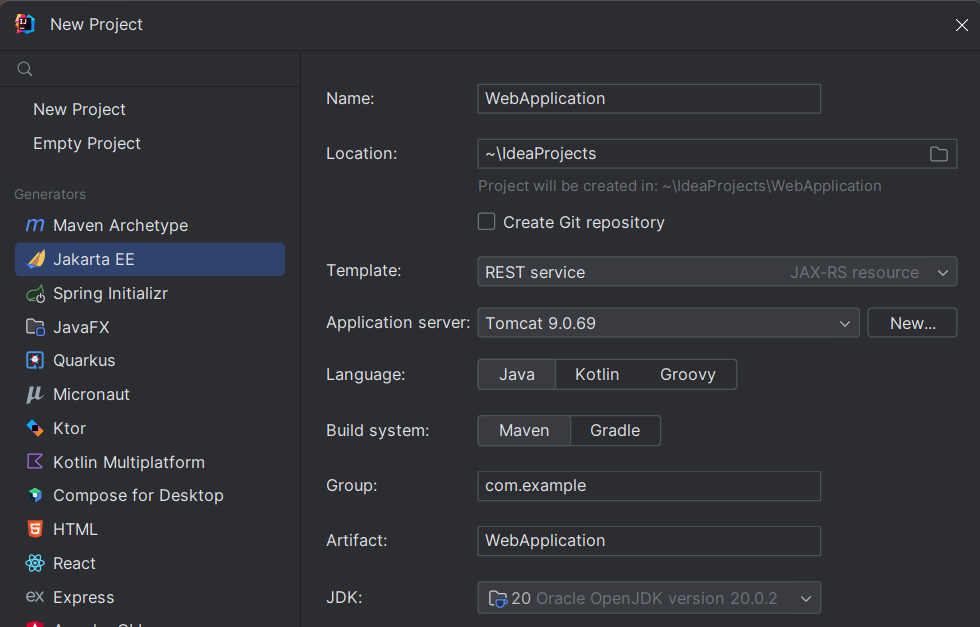Choose the JavaFX generator icon

(35, 327)
